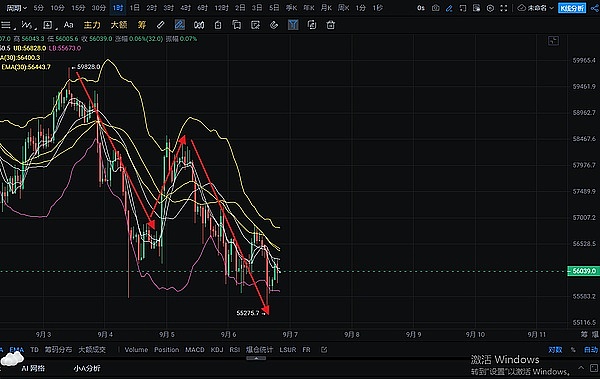Select the 12时 timeframe
The width and height of the screenshot is (600, 379).
coord(221,8)
